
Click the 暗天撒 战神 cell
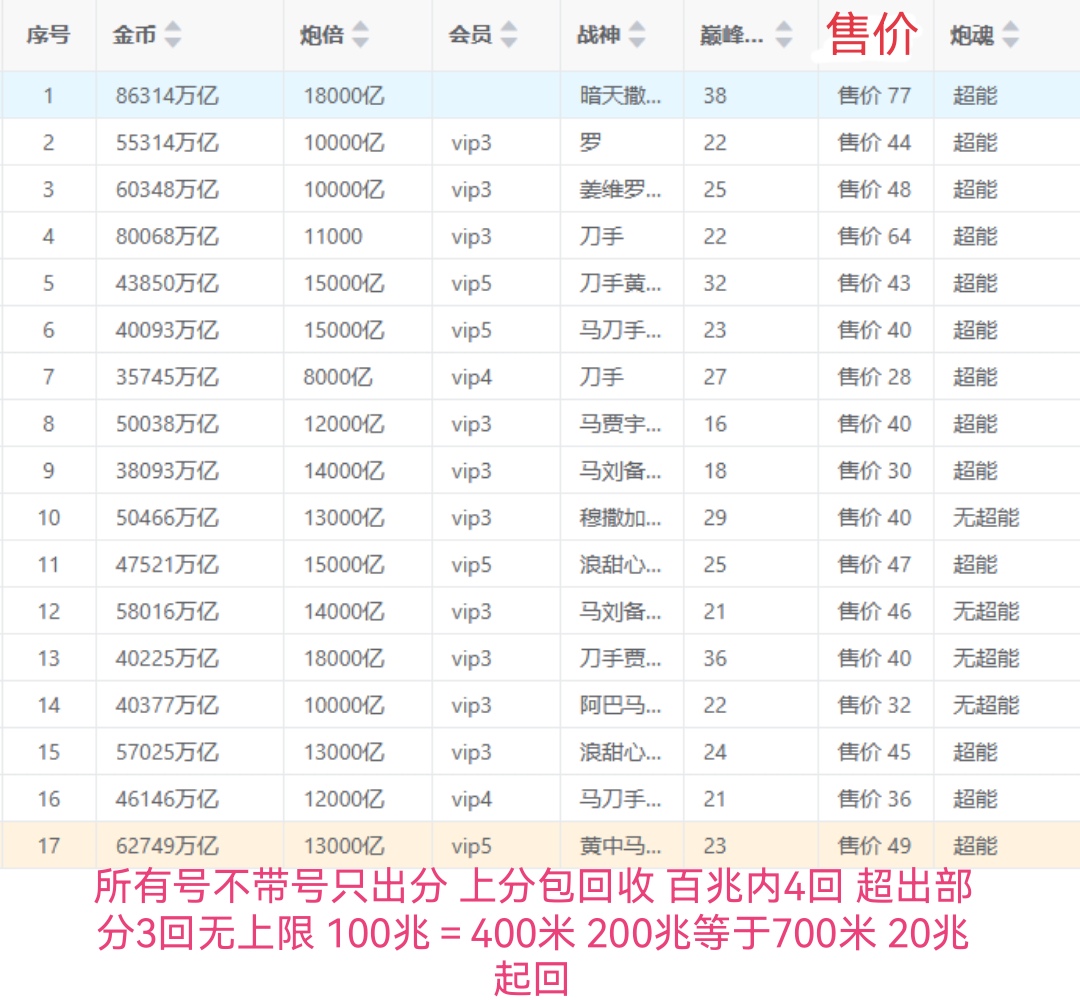pyautogui.click(x=620, y=96)
